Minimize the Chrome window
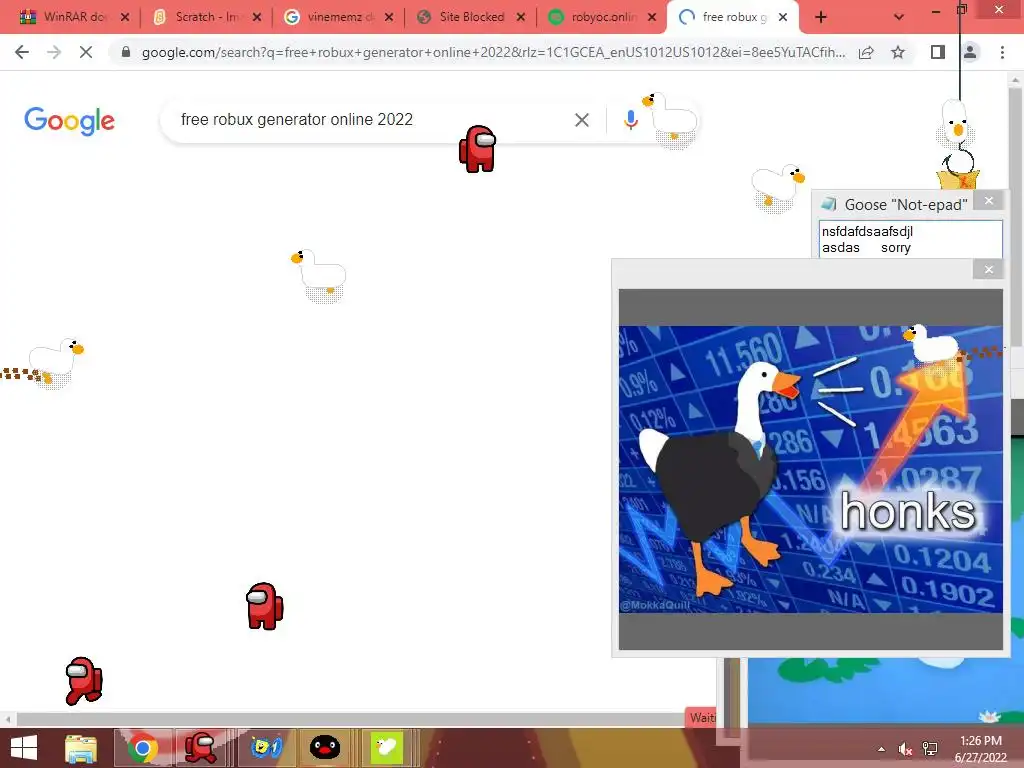The height and width of the screenshot is (768, 1024). pyautogui.click(x=935, y=11)
